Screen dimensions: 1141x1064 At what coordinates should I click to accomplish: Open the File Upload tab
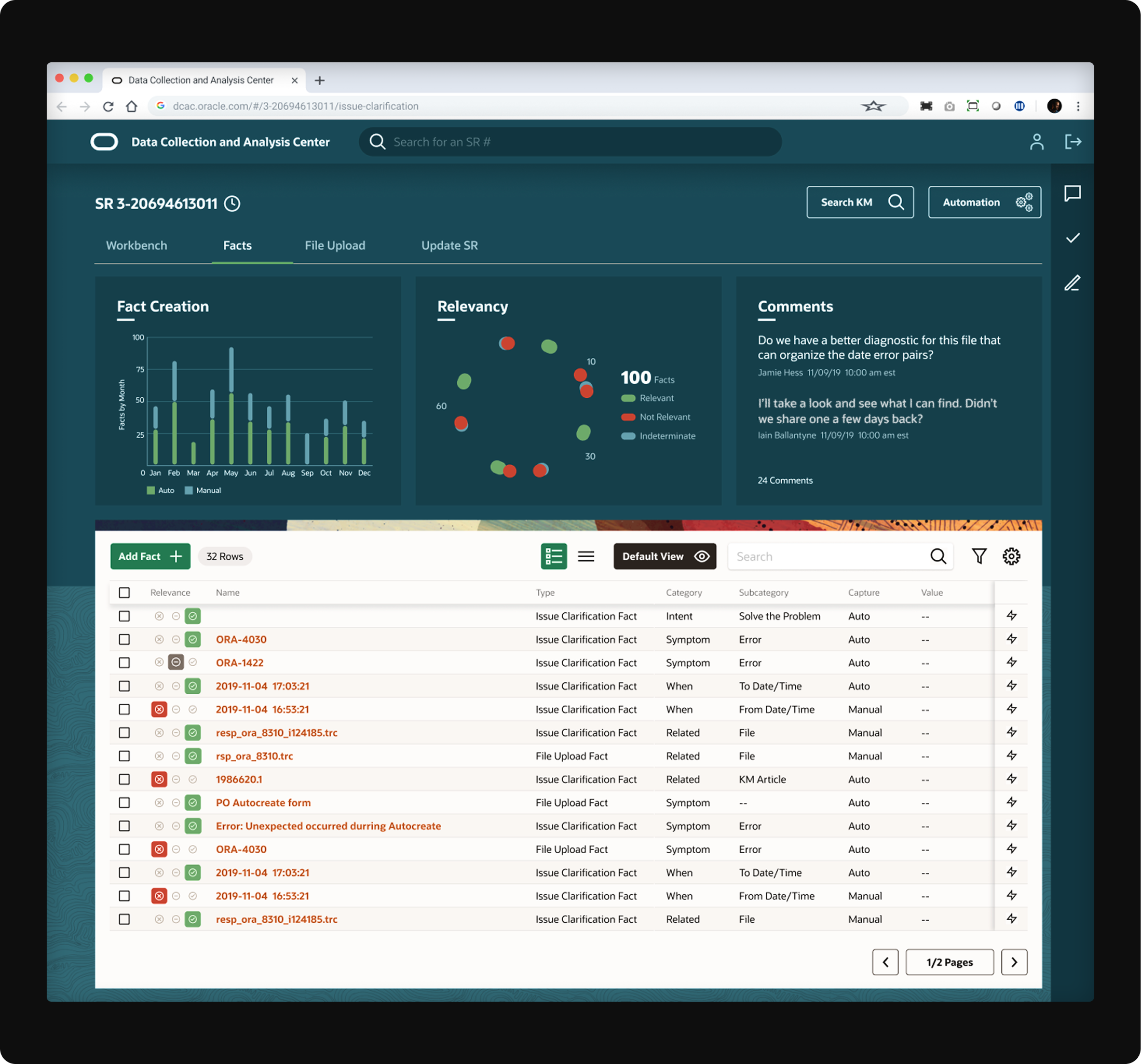pos(335,245)
